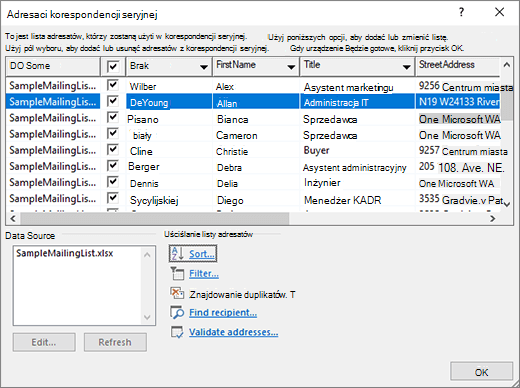Open the Sort... link
The height and width of the screenshot is (388, 520).
coord(202,254)
